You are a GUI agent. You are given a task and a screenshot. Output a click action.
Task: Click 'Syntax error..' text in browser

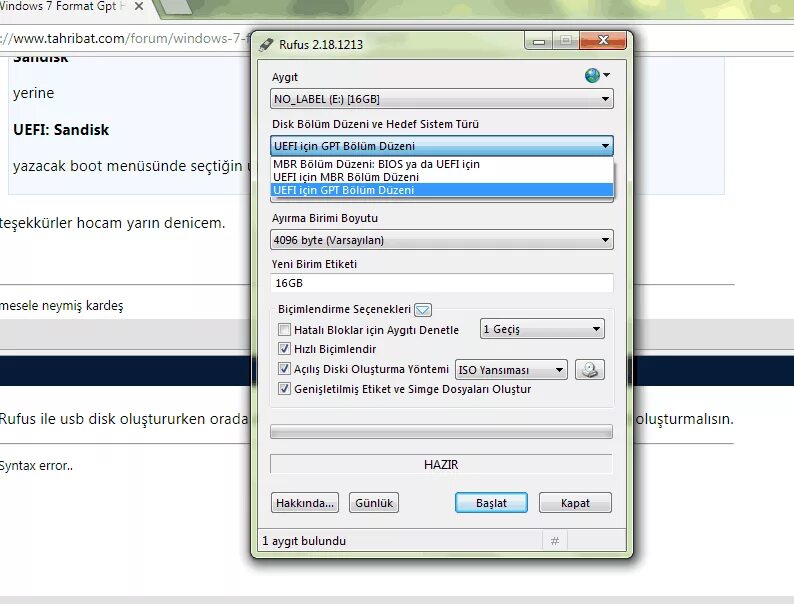click(x=36, y=466)
